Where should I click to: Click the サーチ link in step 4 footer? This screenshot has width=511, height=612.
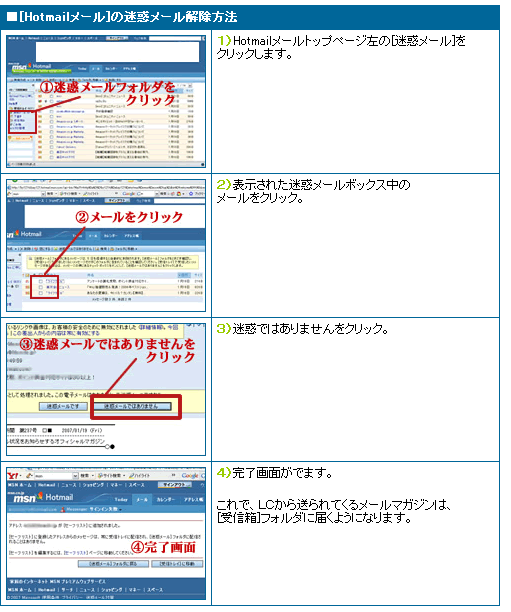click(x=67, y=590)
